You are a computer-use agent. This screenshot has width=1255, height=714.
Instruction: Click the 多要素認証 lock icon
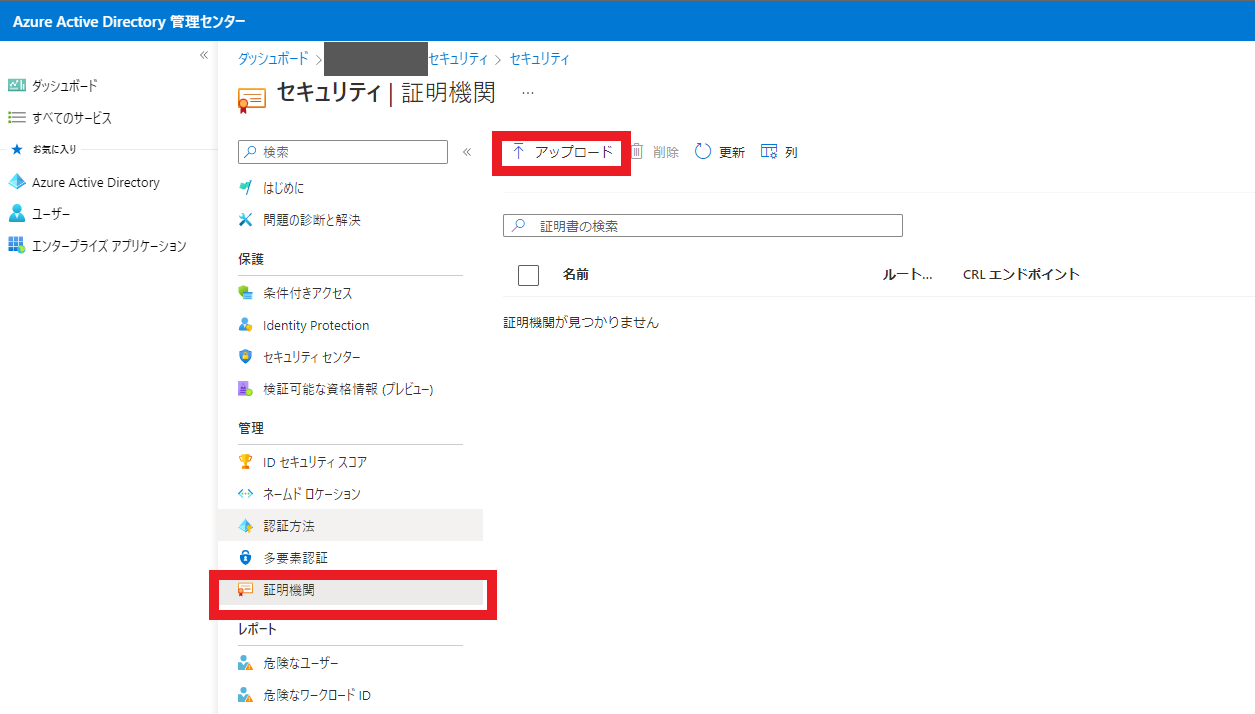[x=245, y=558]
